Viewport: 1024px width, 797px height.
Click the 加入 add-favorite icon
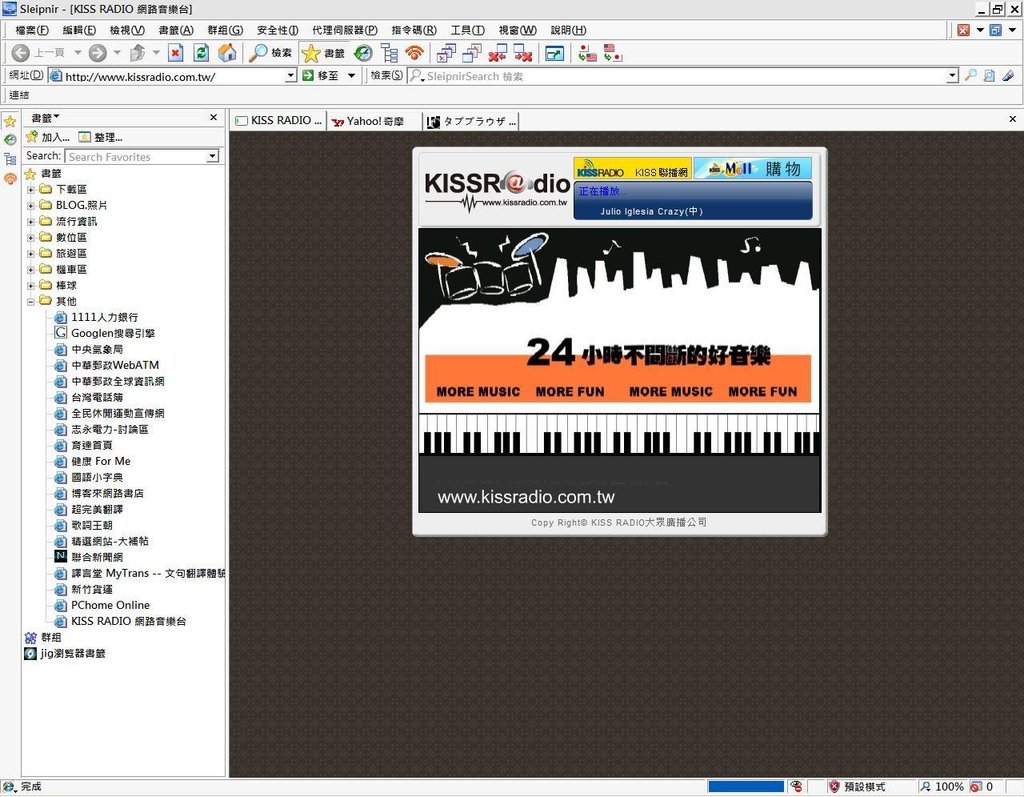31,137
